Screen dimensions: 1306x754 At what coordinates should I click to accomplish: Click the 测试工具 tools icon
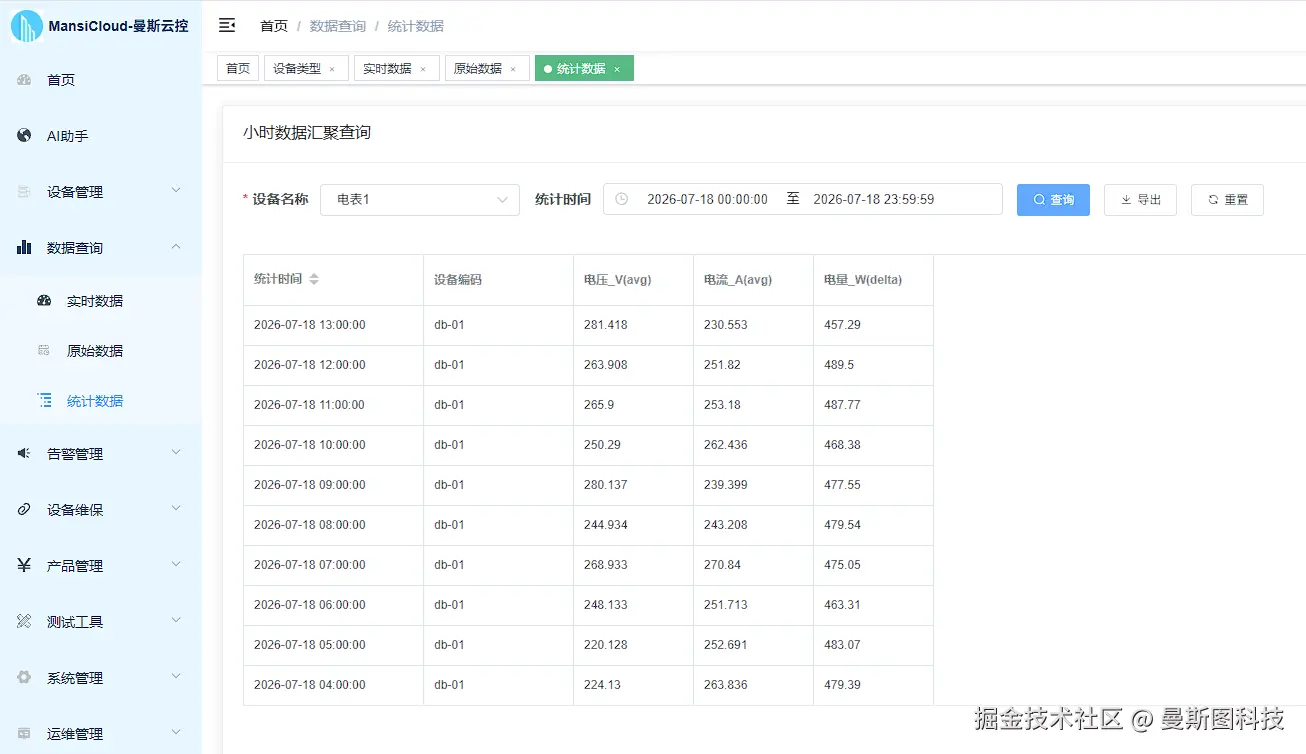click(x=24, y=622)
